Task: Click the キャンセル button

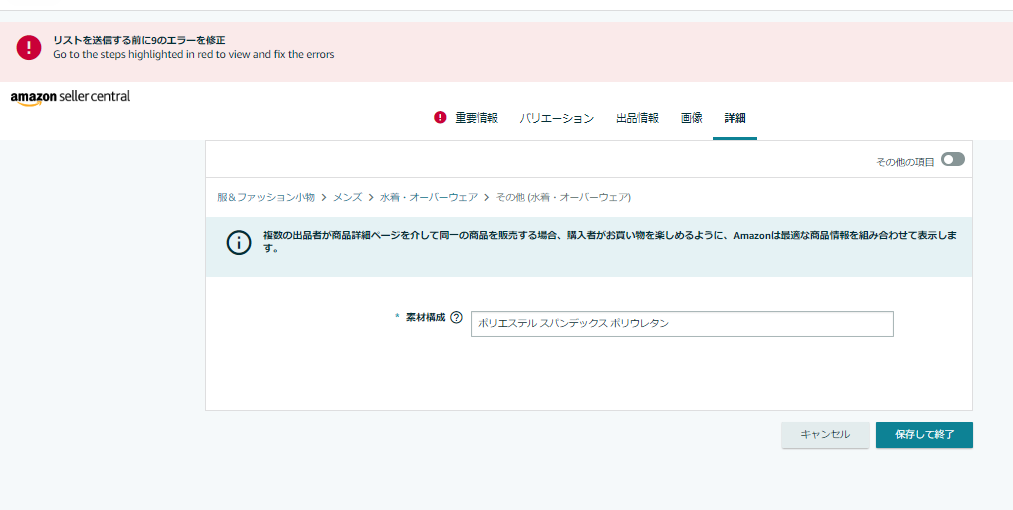Action: point(825,435)
